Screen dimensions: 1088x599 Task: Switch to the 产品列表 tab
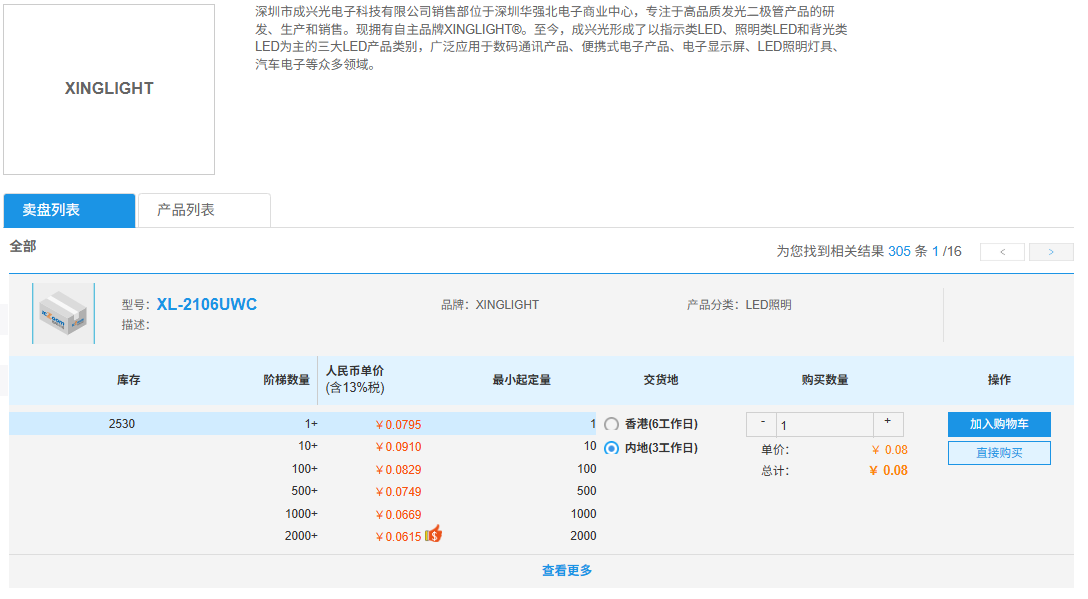pyautogui.click(x=204, y=210)
